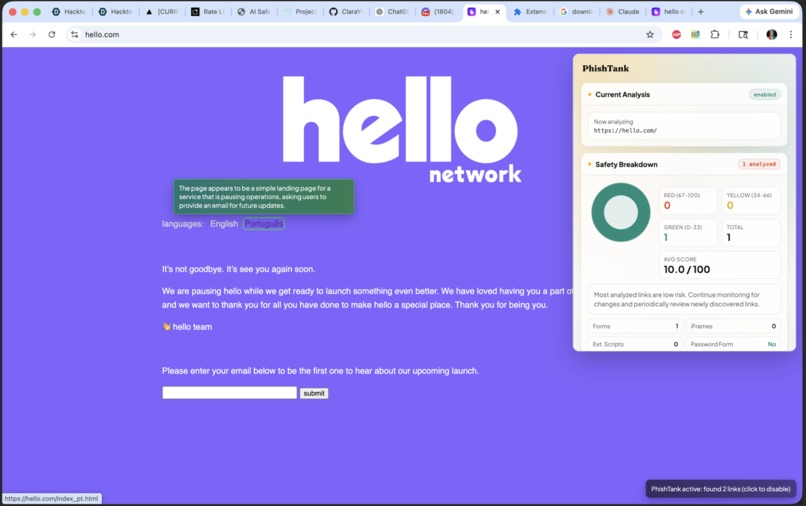Click the TOTAL count card
The height and width of the screenshot is (506, 806).
pos(750,232)
